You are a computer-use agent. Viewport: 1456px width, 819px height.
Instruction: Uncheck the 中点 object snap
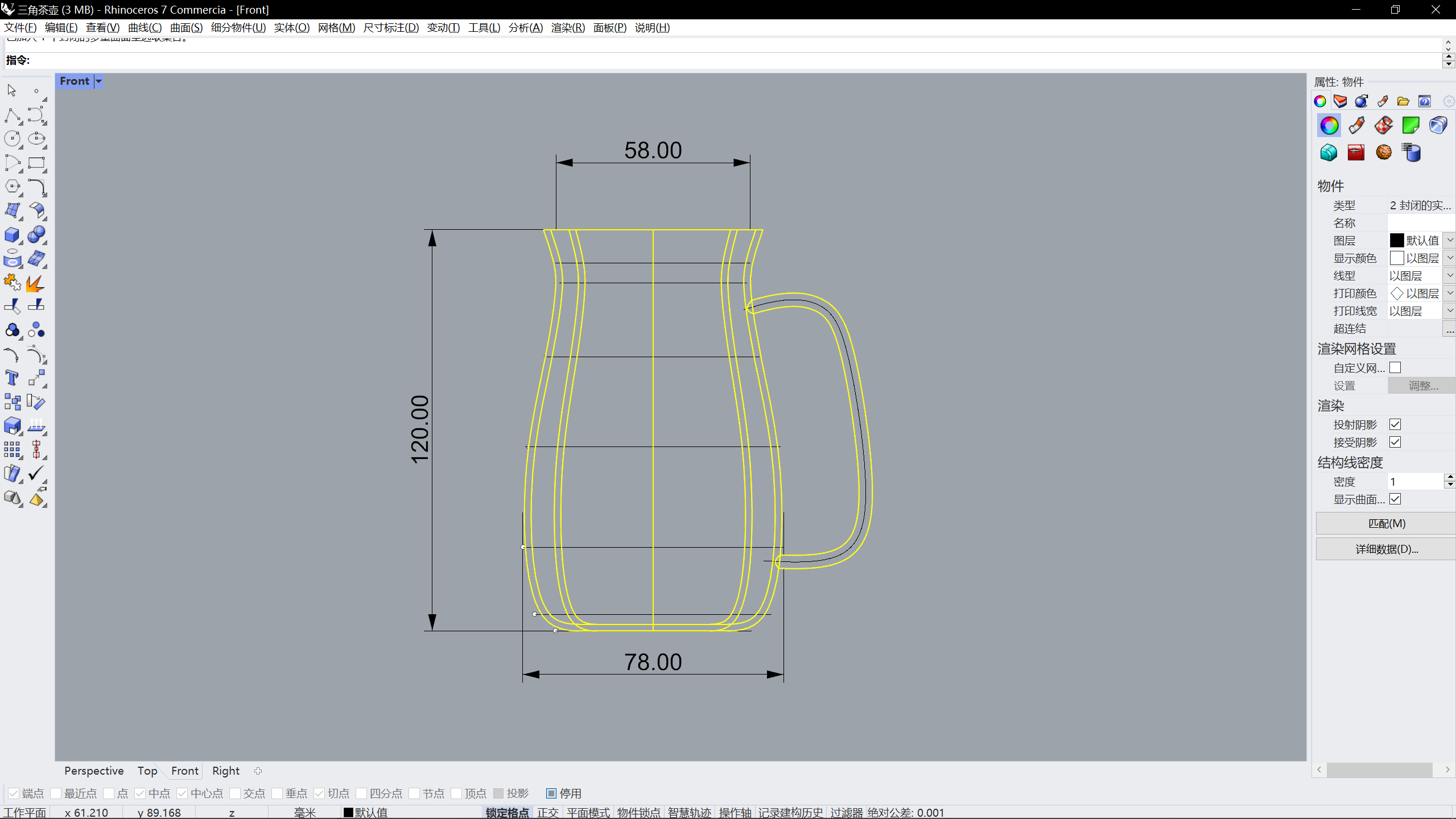[140, 793]
